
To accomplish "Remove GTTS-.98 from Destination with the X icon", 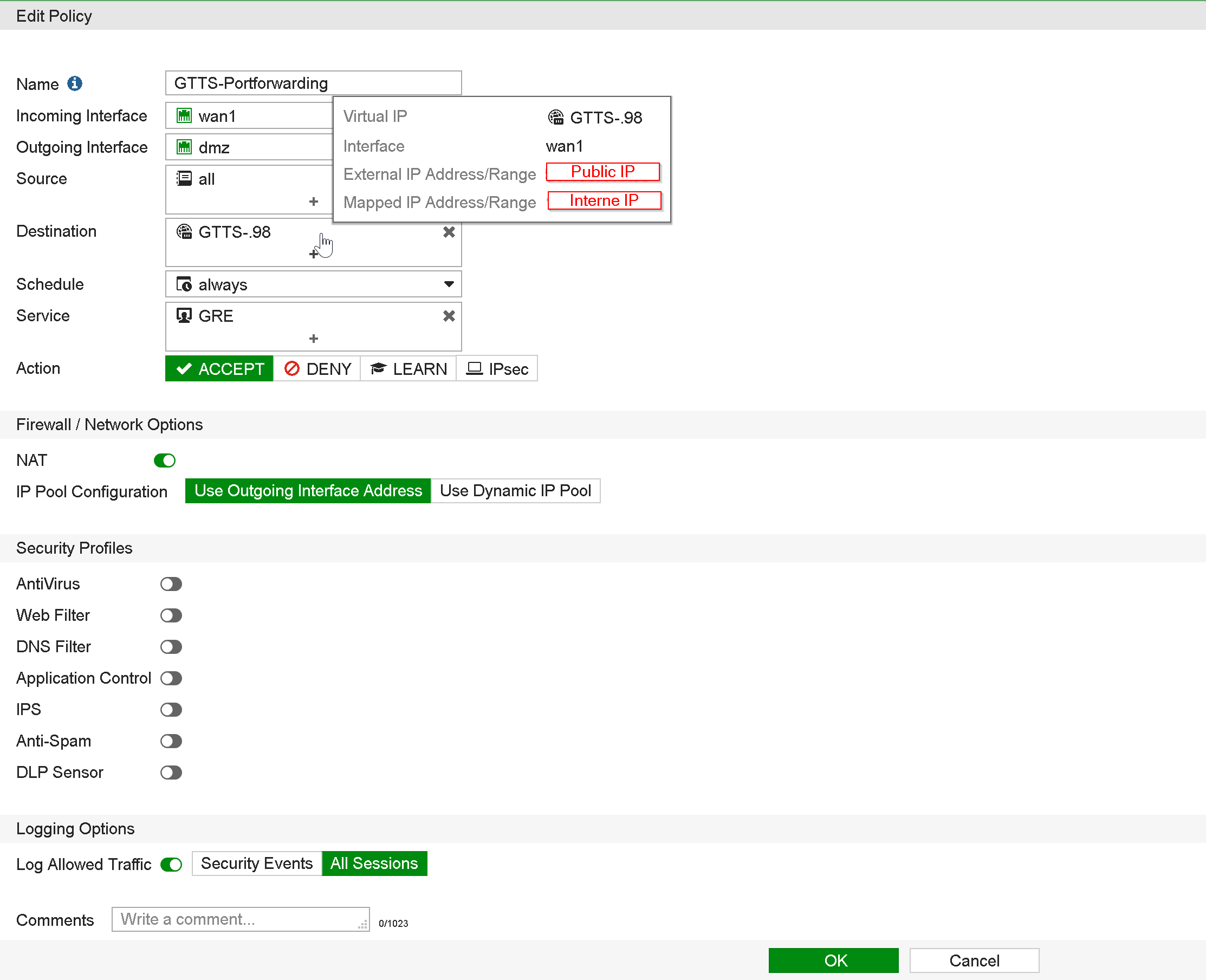I will click(449, 232).
